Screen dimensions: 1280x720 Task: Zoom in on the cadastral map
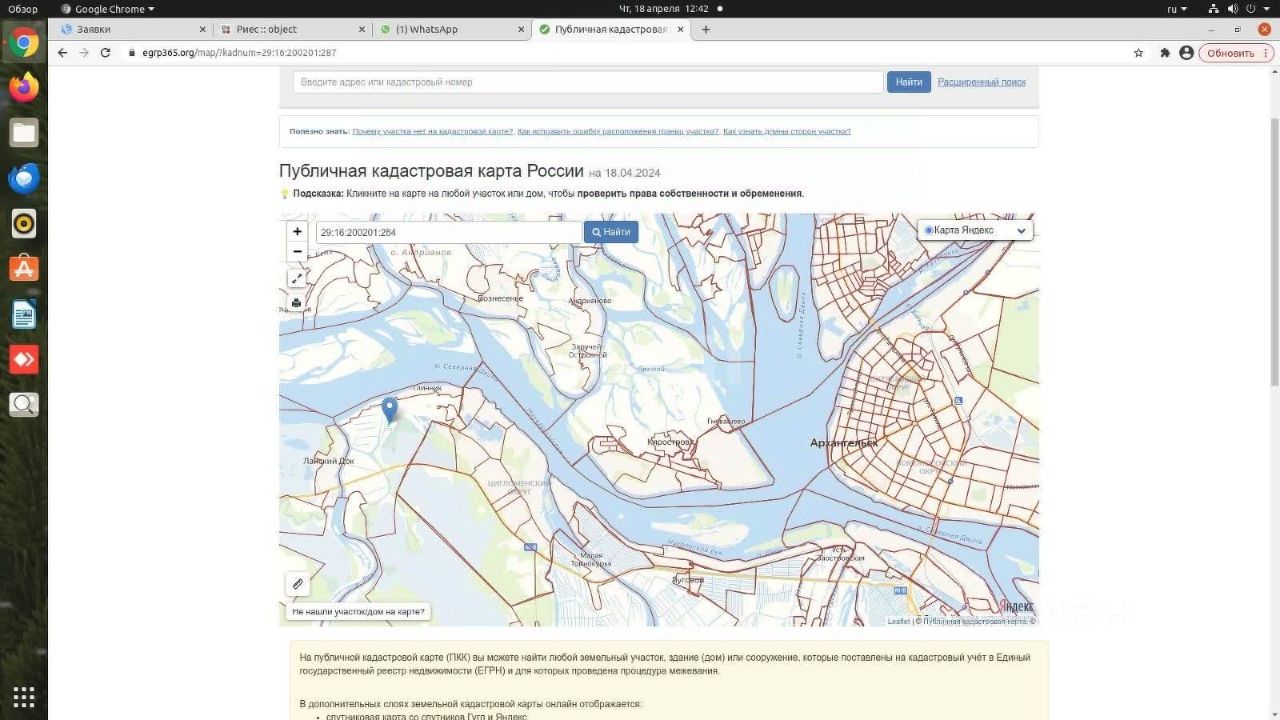coord(297,231)
